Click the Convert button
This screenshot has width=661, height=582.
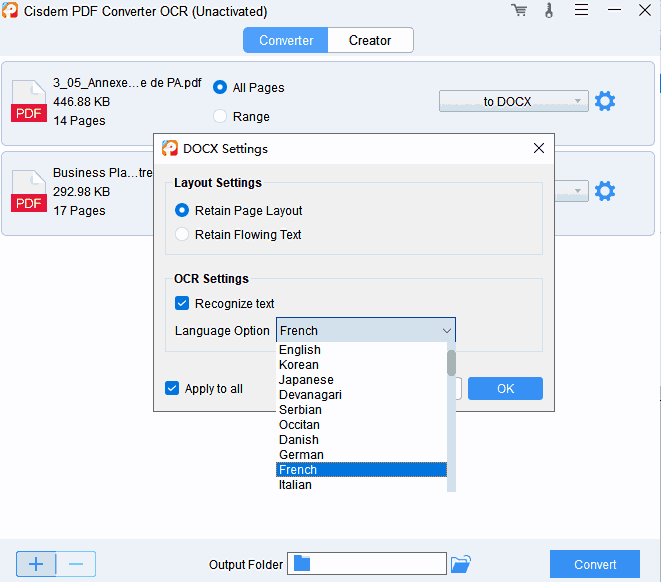point(595,564)
